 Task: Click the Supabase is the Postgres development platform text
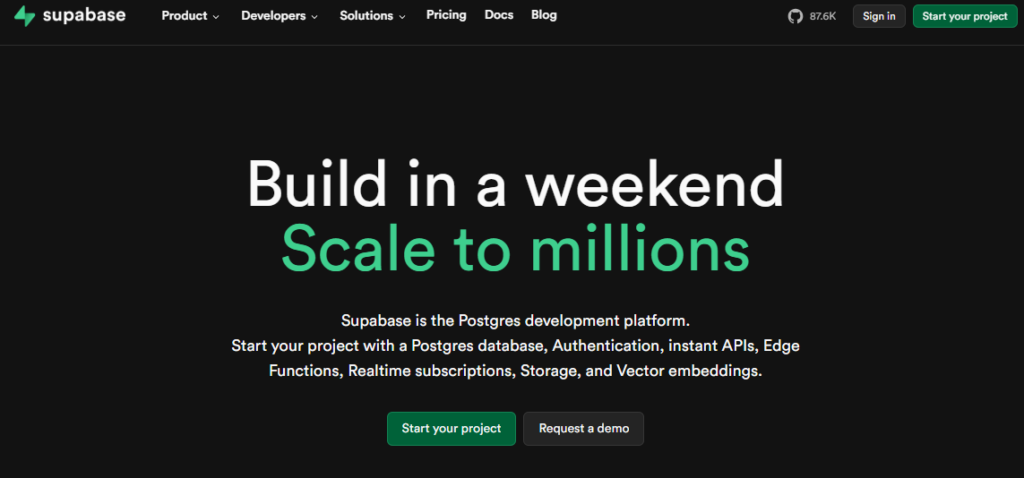[515, 321]
